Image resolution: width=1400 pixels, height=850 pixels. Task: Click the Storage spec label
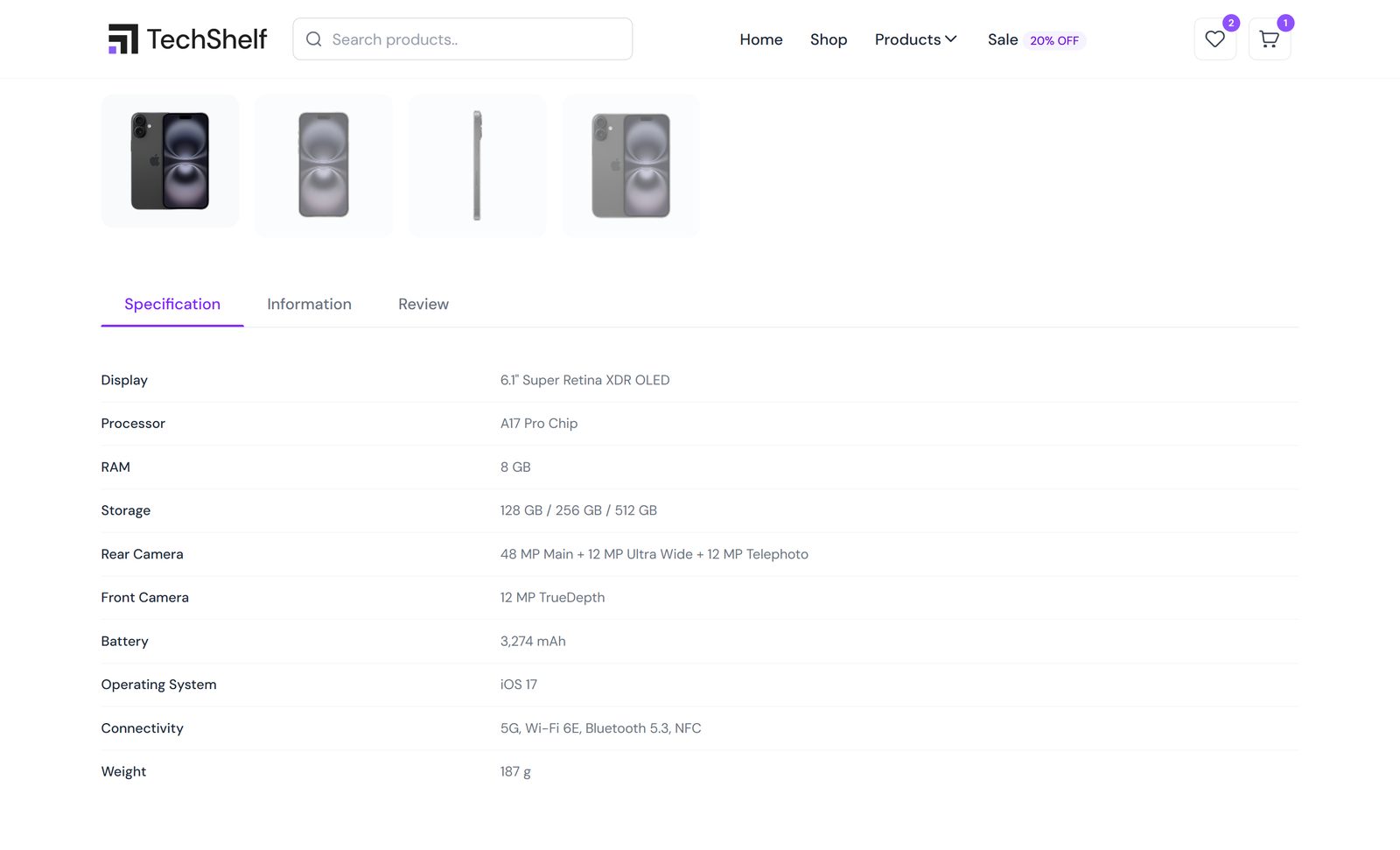126,510
